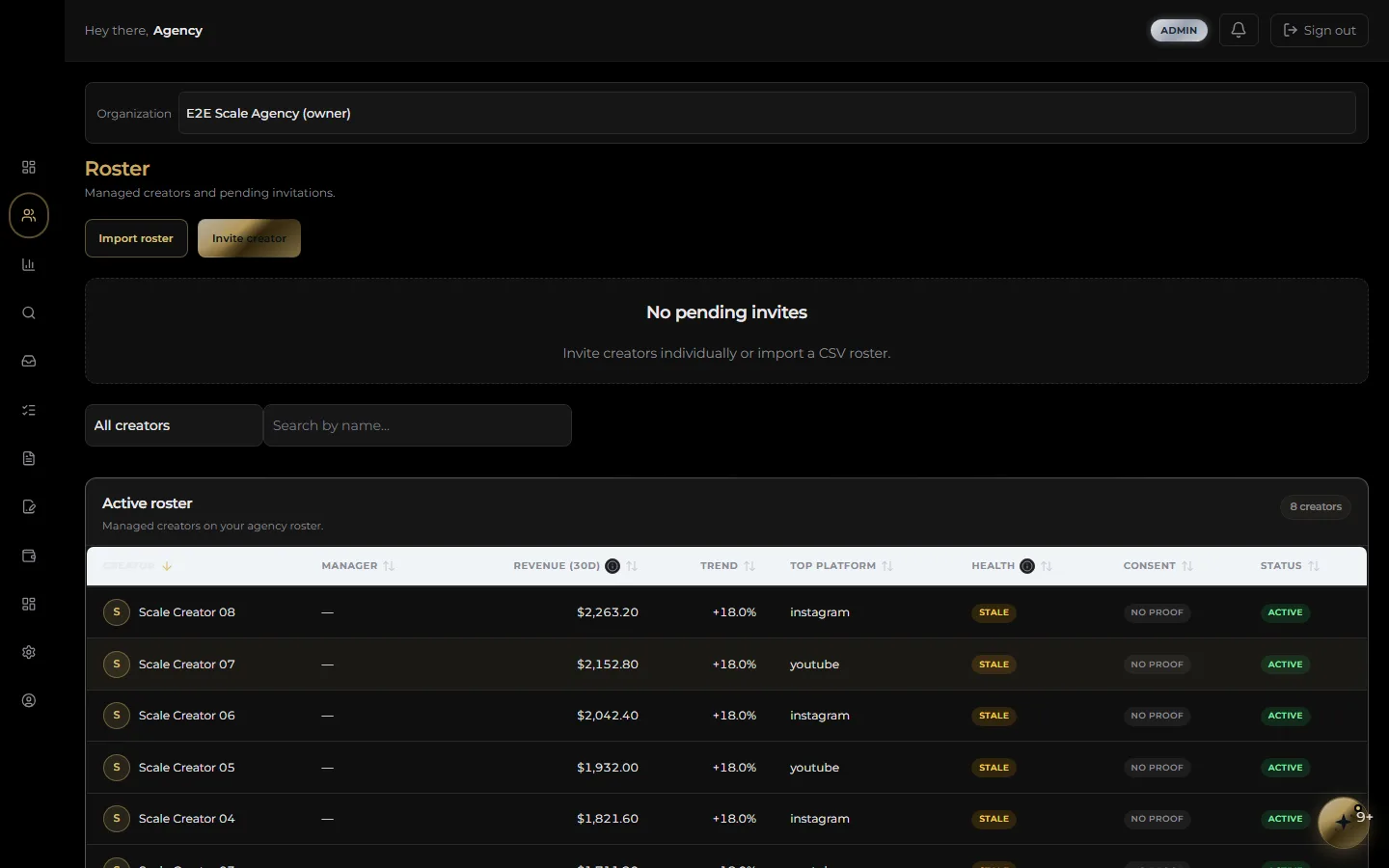
Task: Click the avatar of Scale Creator 06
Action: 117,716
